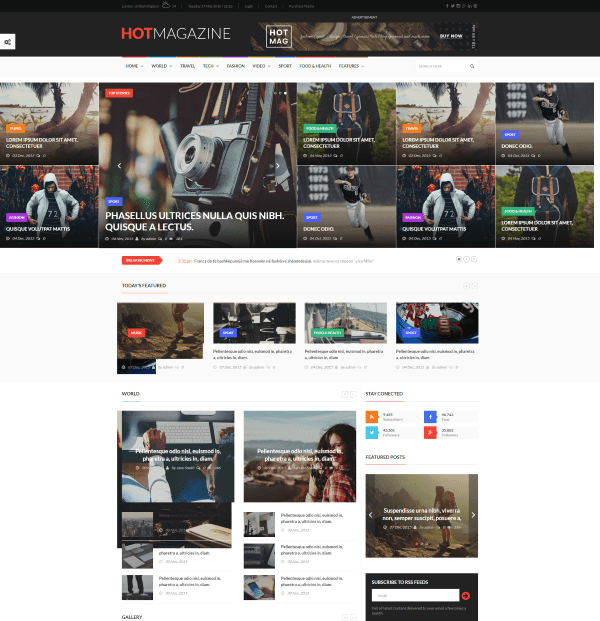
Task: Open the sailboat thumbnail in Today's Featured
Action: point(345,323)
